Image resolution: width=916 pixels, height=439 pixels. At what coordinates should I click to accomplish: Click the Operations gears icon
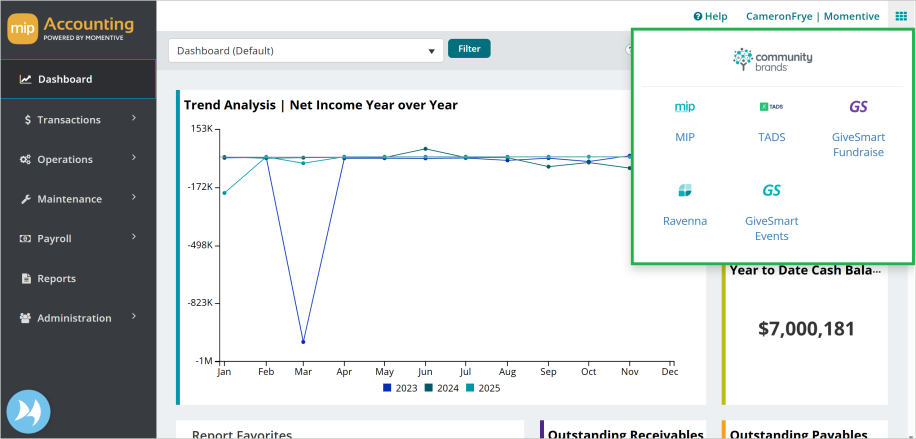coord(25,159)
